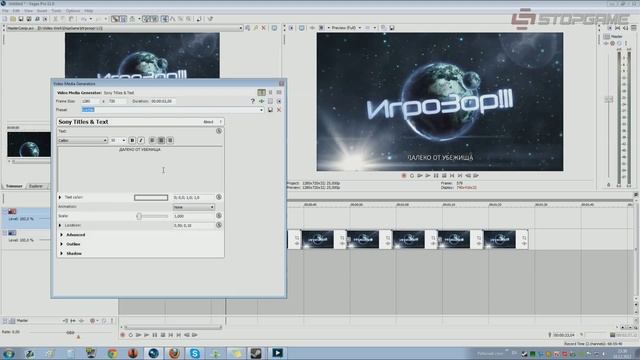Open the Preset dropdown in the Media Generator
640x360 pixels.
(261, 110)
